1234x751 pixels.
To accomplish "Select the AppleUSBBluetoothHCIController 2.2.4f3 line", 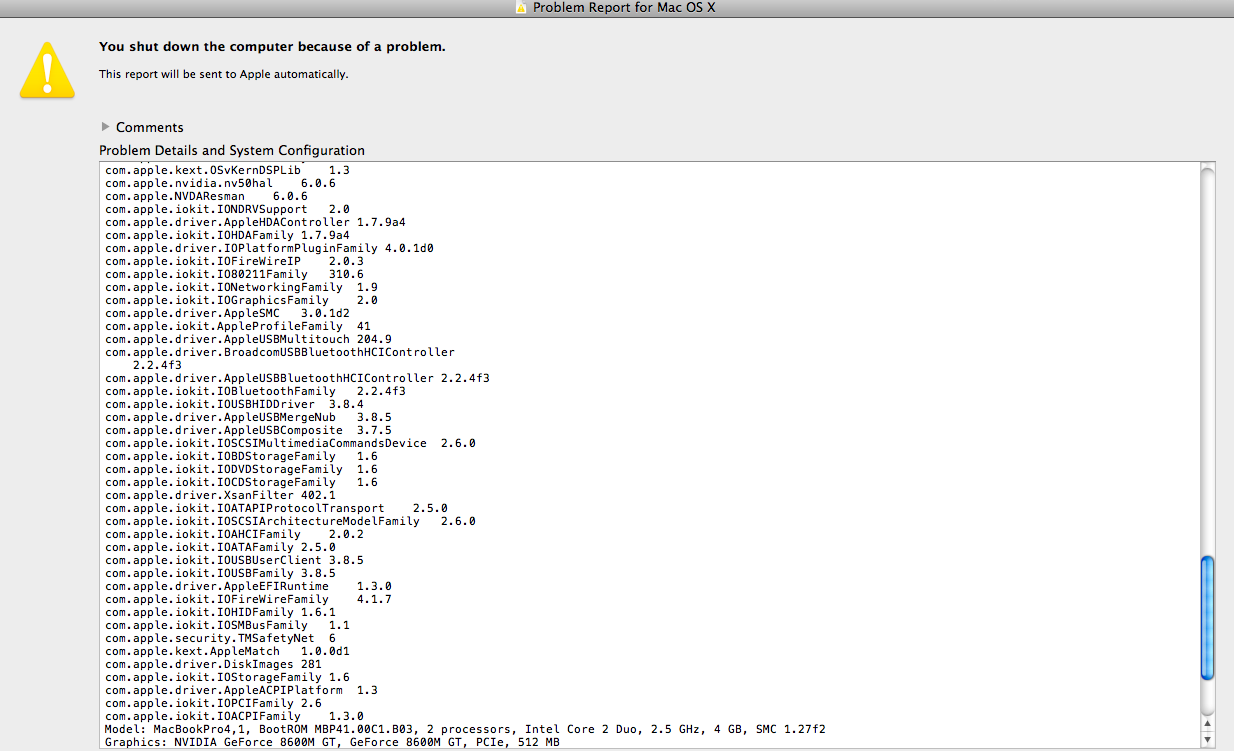I will [x=297, y=378].
